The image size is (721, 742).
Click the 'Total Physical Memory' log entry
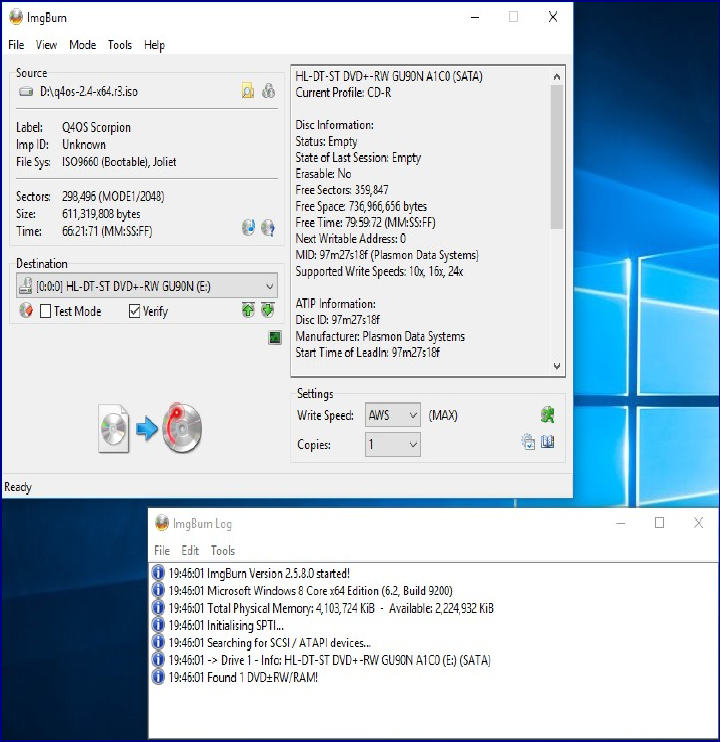tap(331, 608)
